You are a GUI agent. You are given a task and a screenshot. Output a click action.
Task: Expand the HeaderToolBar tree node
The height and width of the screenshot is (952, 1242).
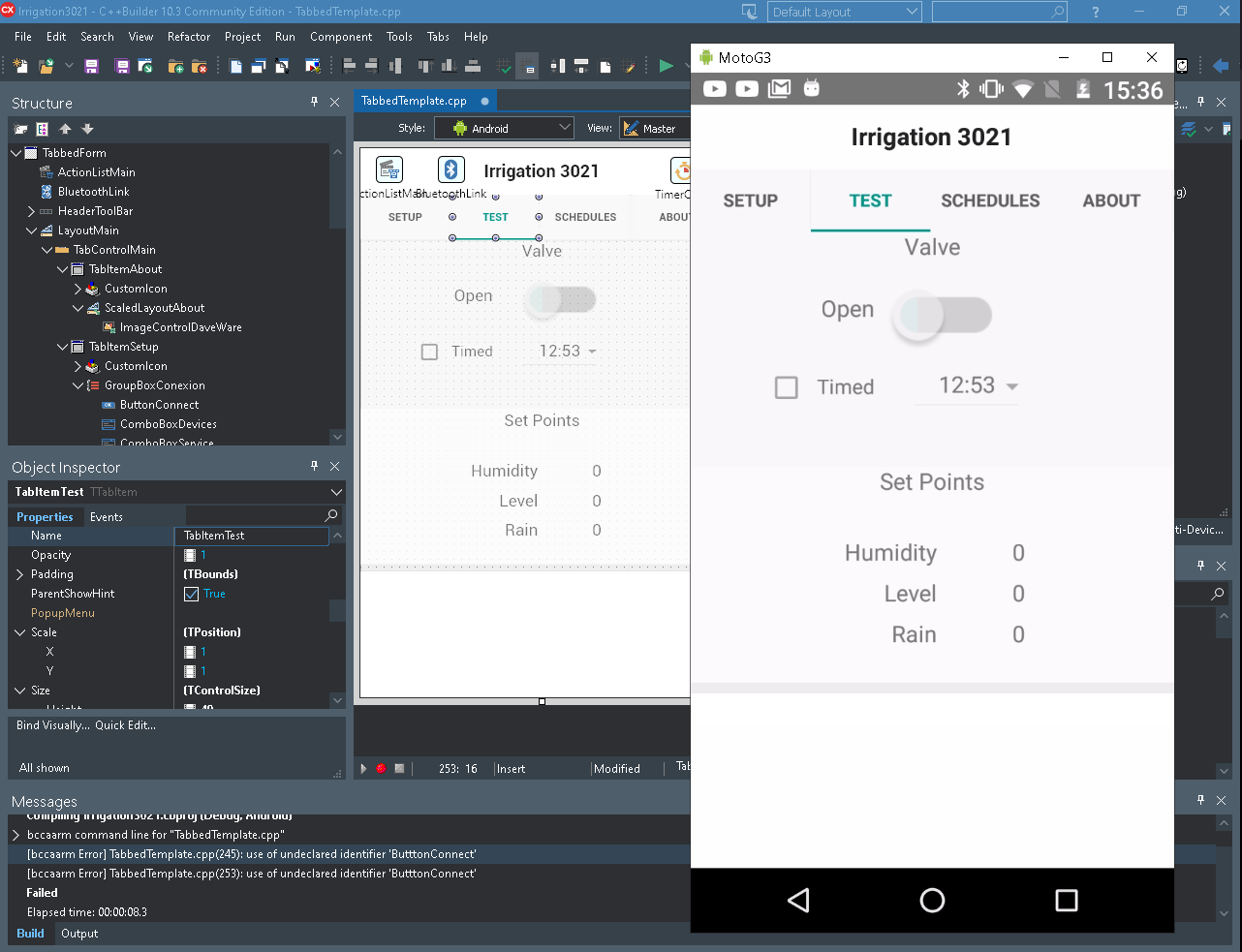coord(31,211)
